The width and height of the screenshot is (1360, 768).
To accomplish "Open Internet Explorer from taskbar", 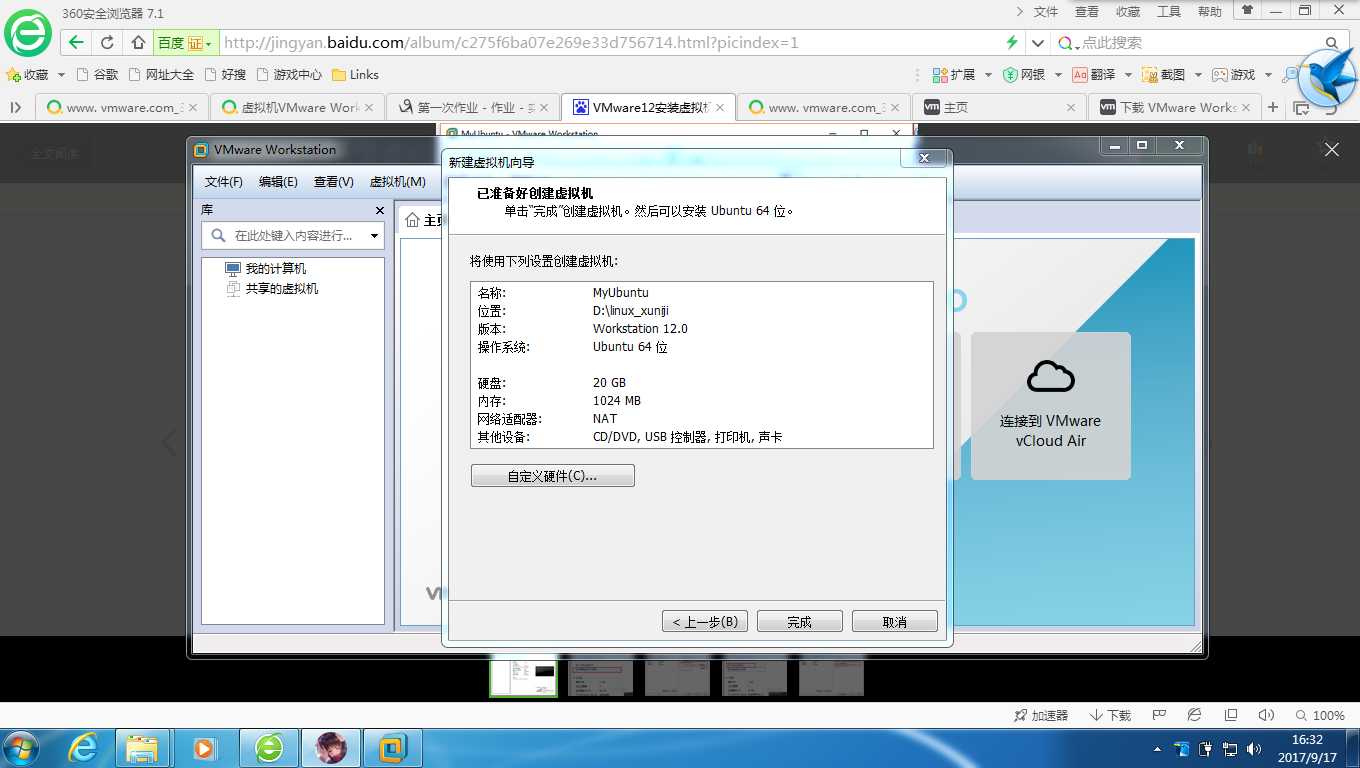I will pos(83,748).
